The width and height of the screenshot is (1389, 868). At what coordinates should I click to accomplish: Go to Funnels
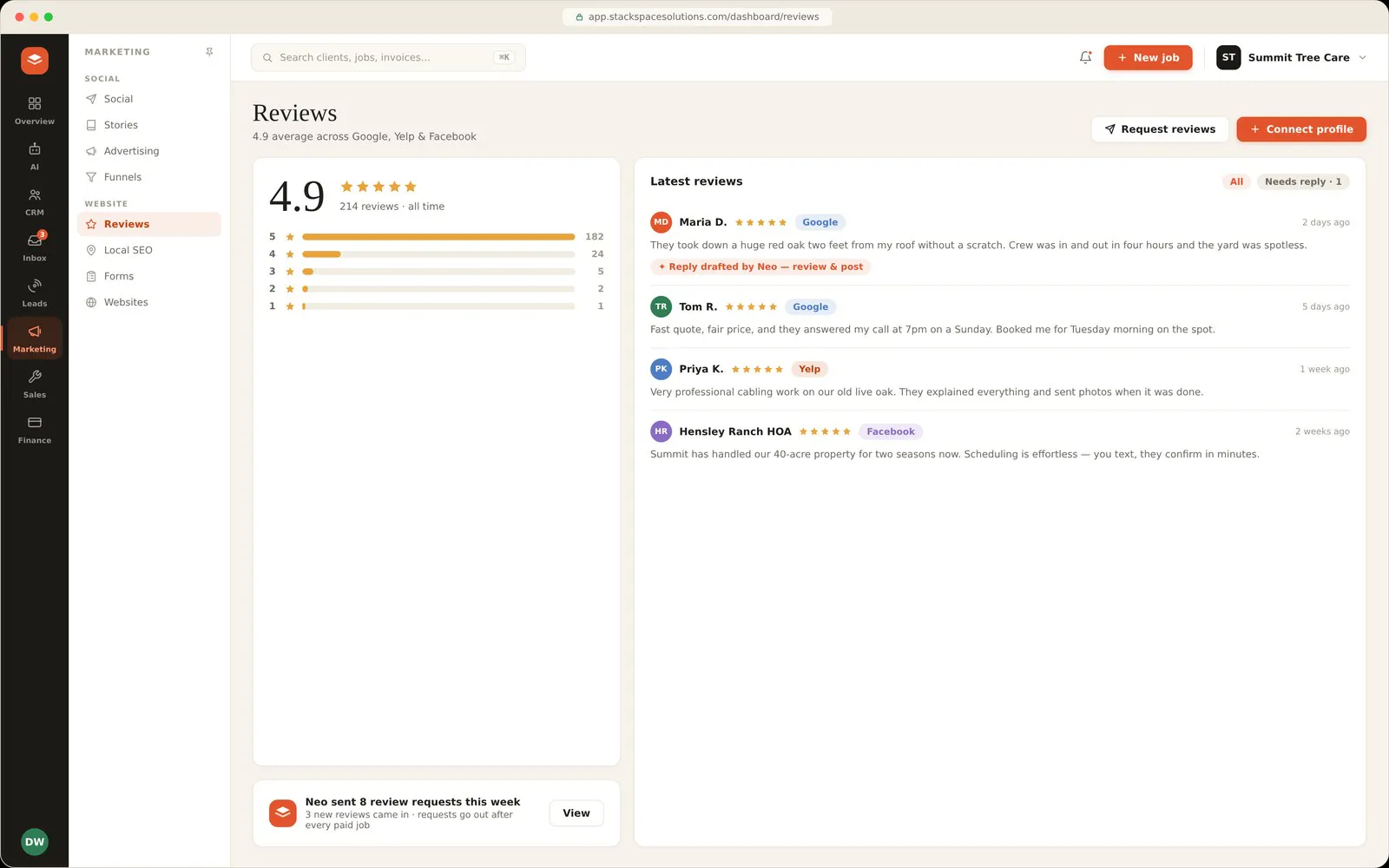[149, 177]
